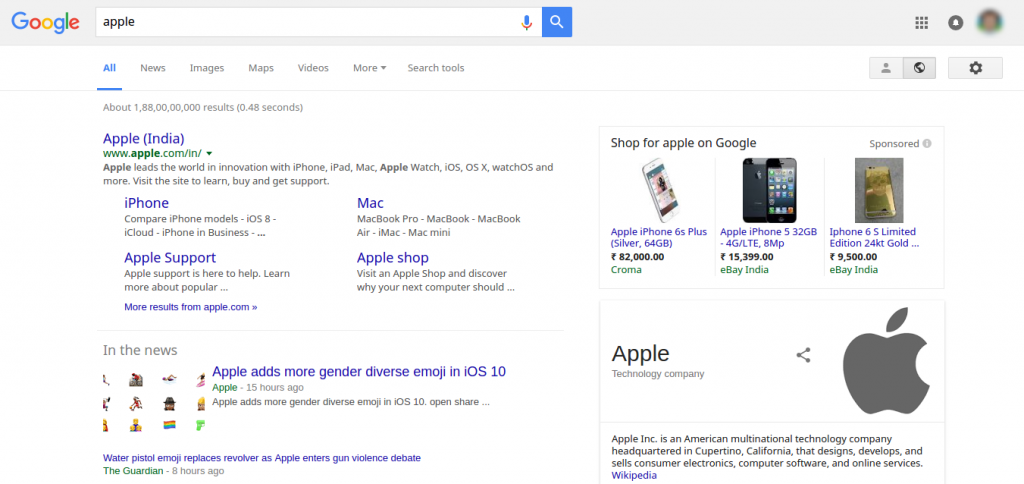Viewport: 1024px width, 484px height.
Task: Click the iPhone 6s Plus product image
Action: [x=659, y=191]
